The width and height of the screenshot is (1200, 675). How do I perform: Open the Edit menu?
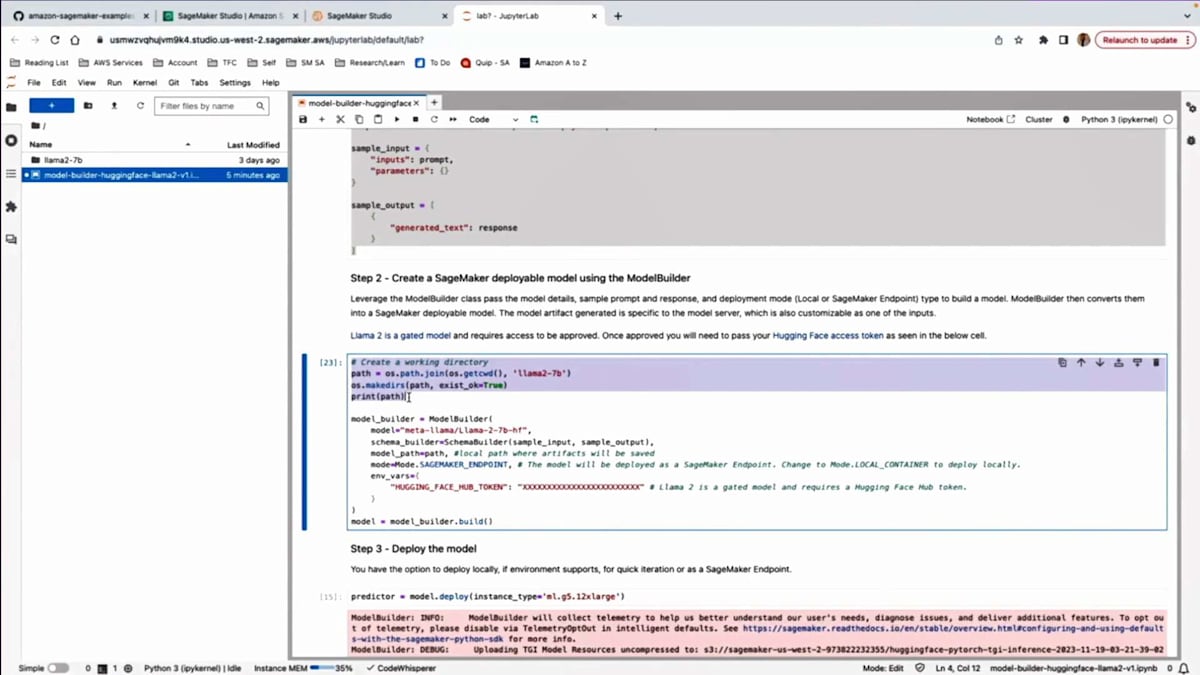(59, 83)
